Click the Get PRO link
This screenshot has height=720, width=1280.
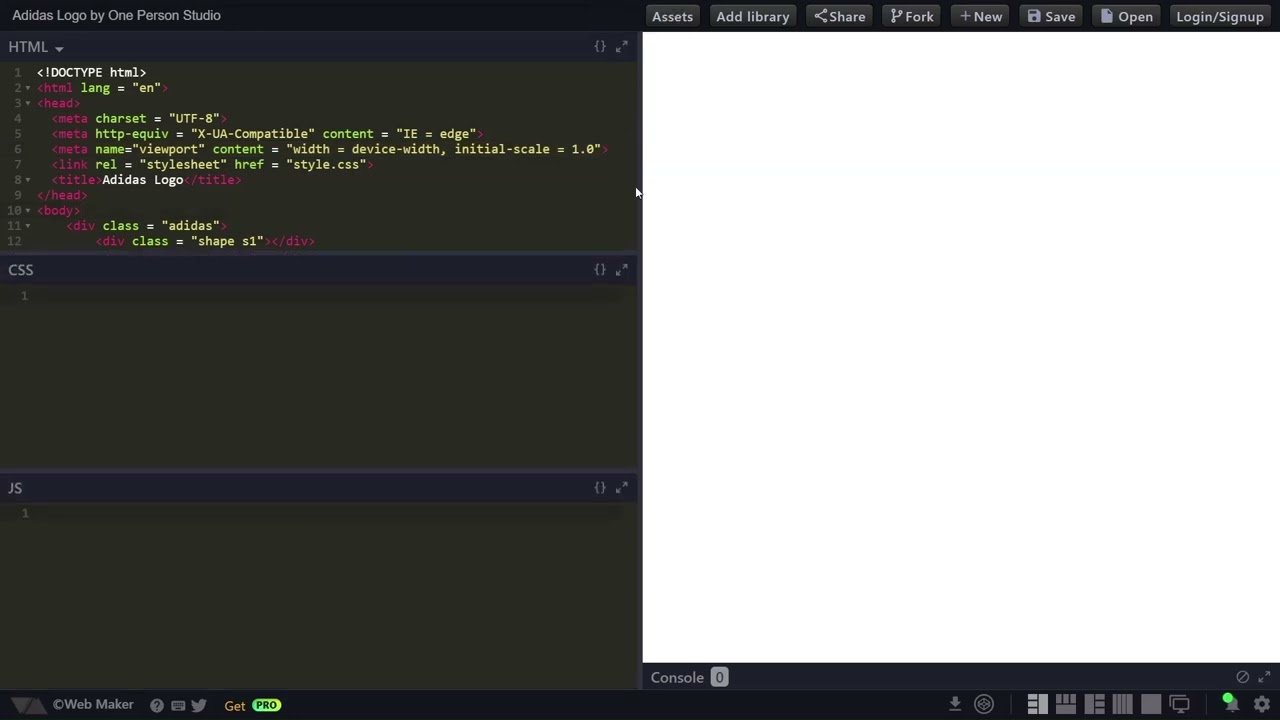click(252, 705)
